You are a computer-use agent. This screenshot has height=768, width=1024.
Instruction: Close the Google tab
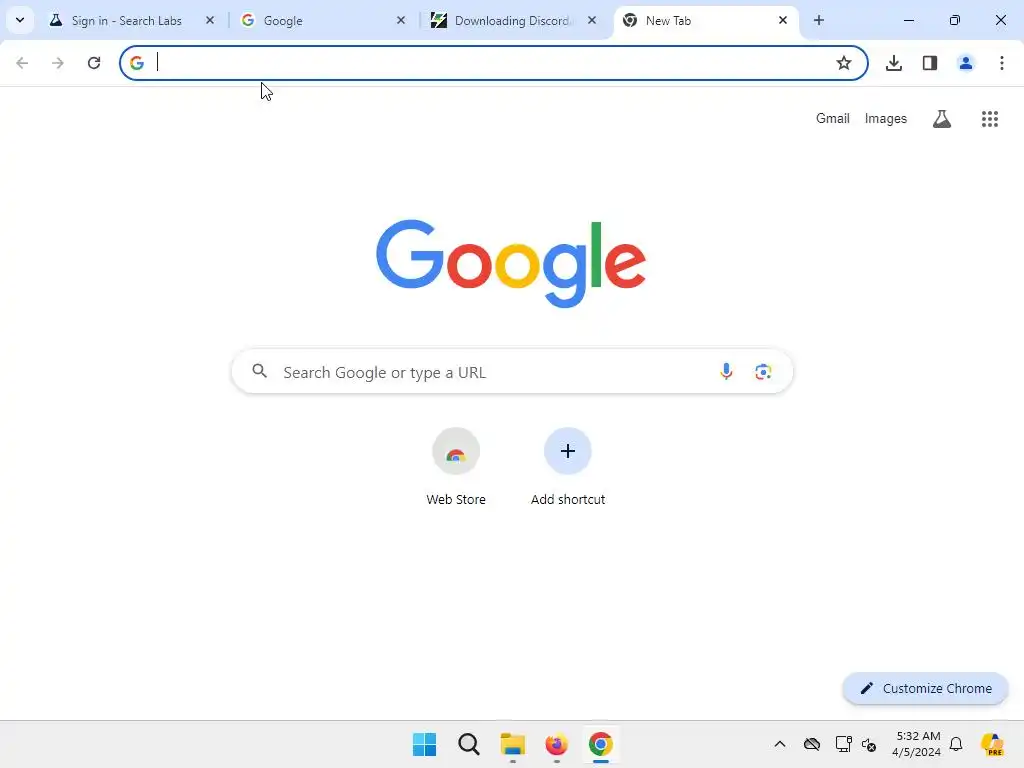(401, 21)
